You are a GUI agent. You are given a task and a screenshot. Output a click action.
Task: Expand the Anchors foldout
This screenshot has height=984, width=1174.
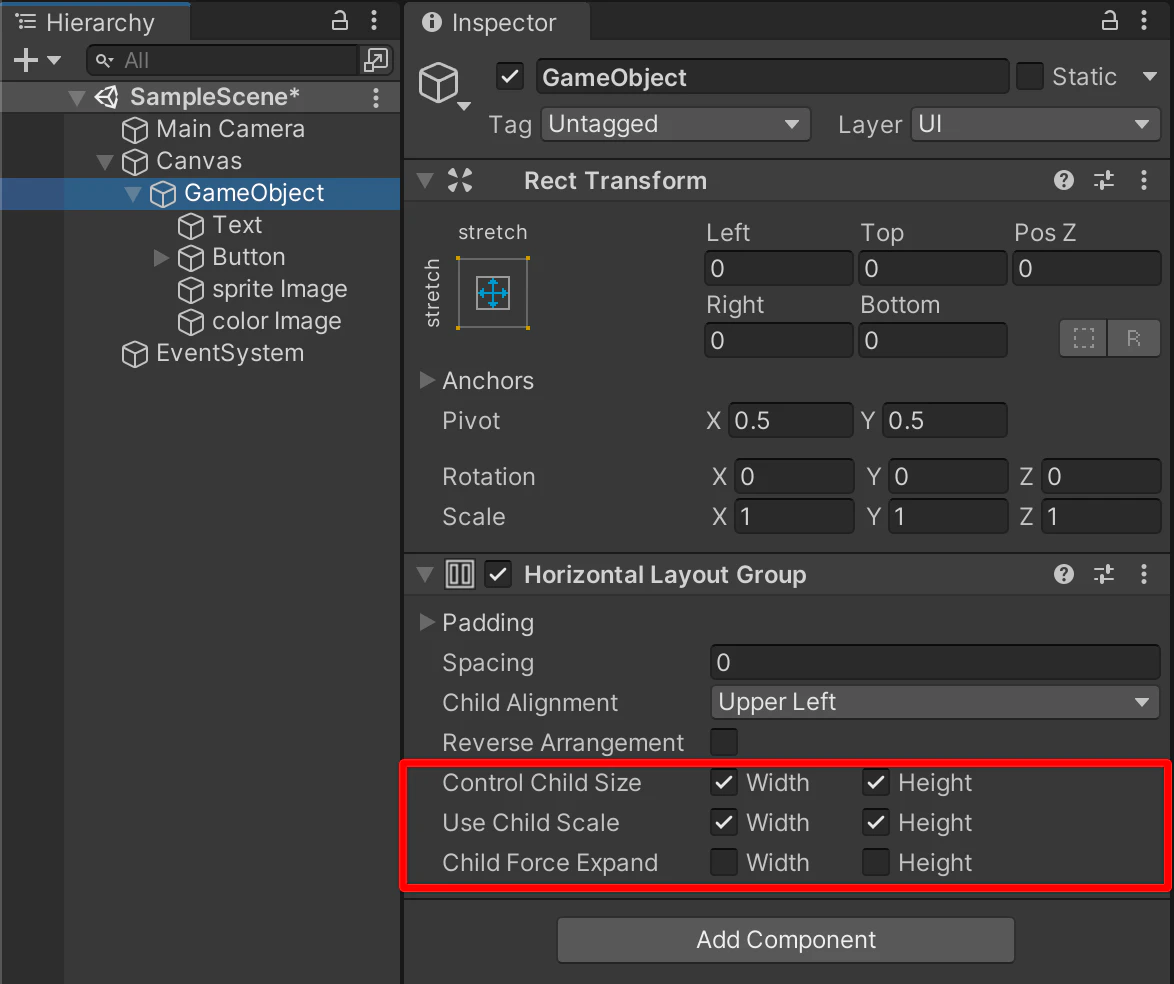[427, 380]
